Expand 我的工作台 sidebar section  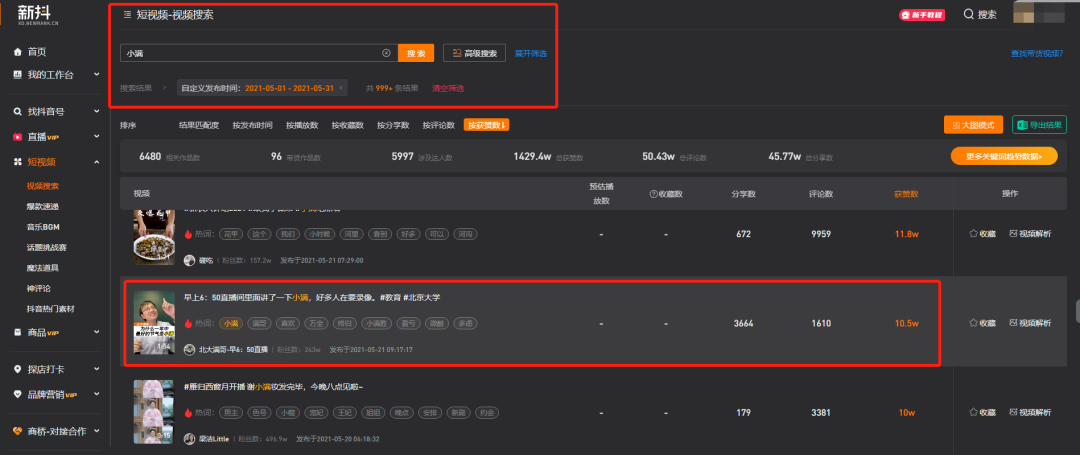tap(96, 75)
